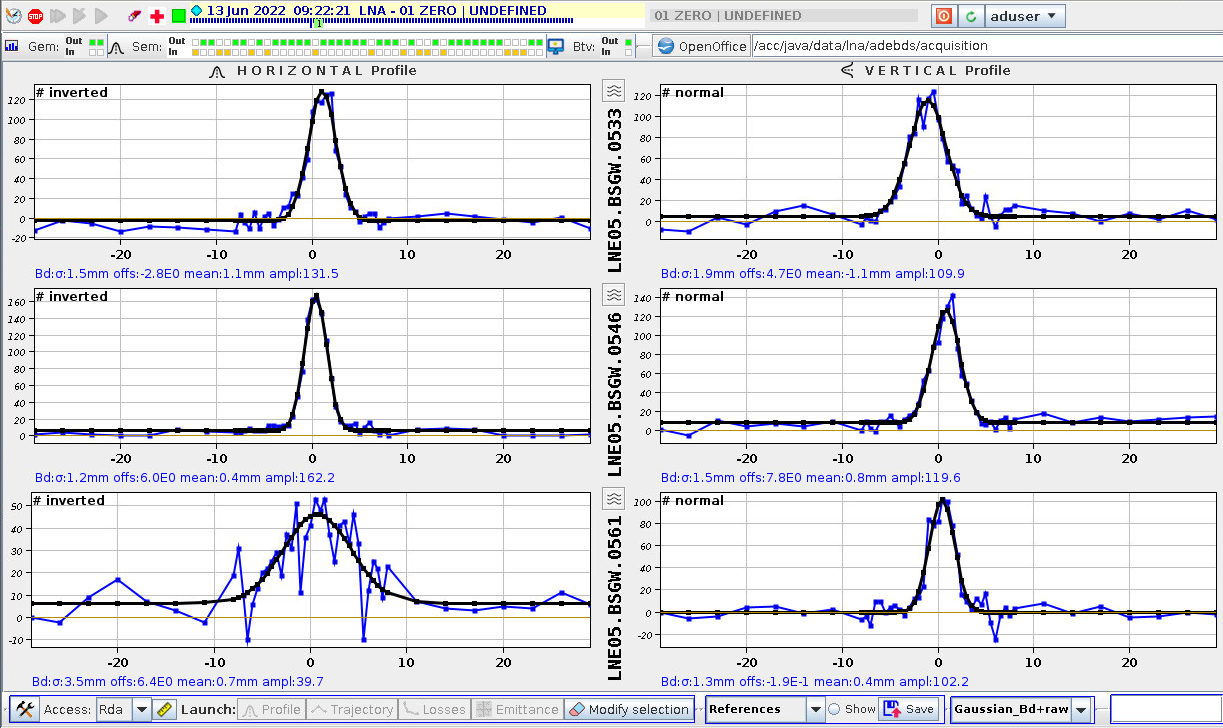Click fit text with ampl:119.6
The width and height of the screenshot is (1223, 728).
tap(810, 478)
